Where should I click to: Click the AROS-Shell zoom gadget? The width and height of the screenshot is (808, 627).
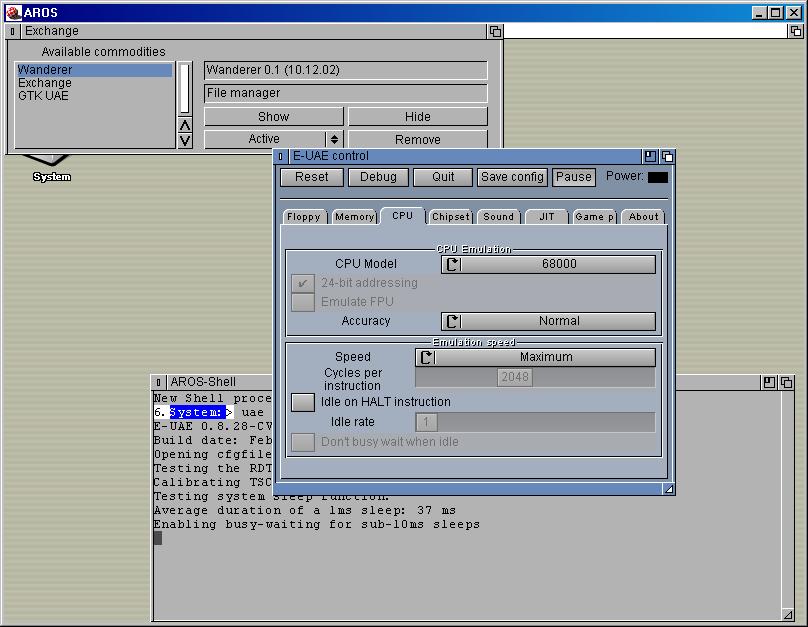pos(769,382)
